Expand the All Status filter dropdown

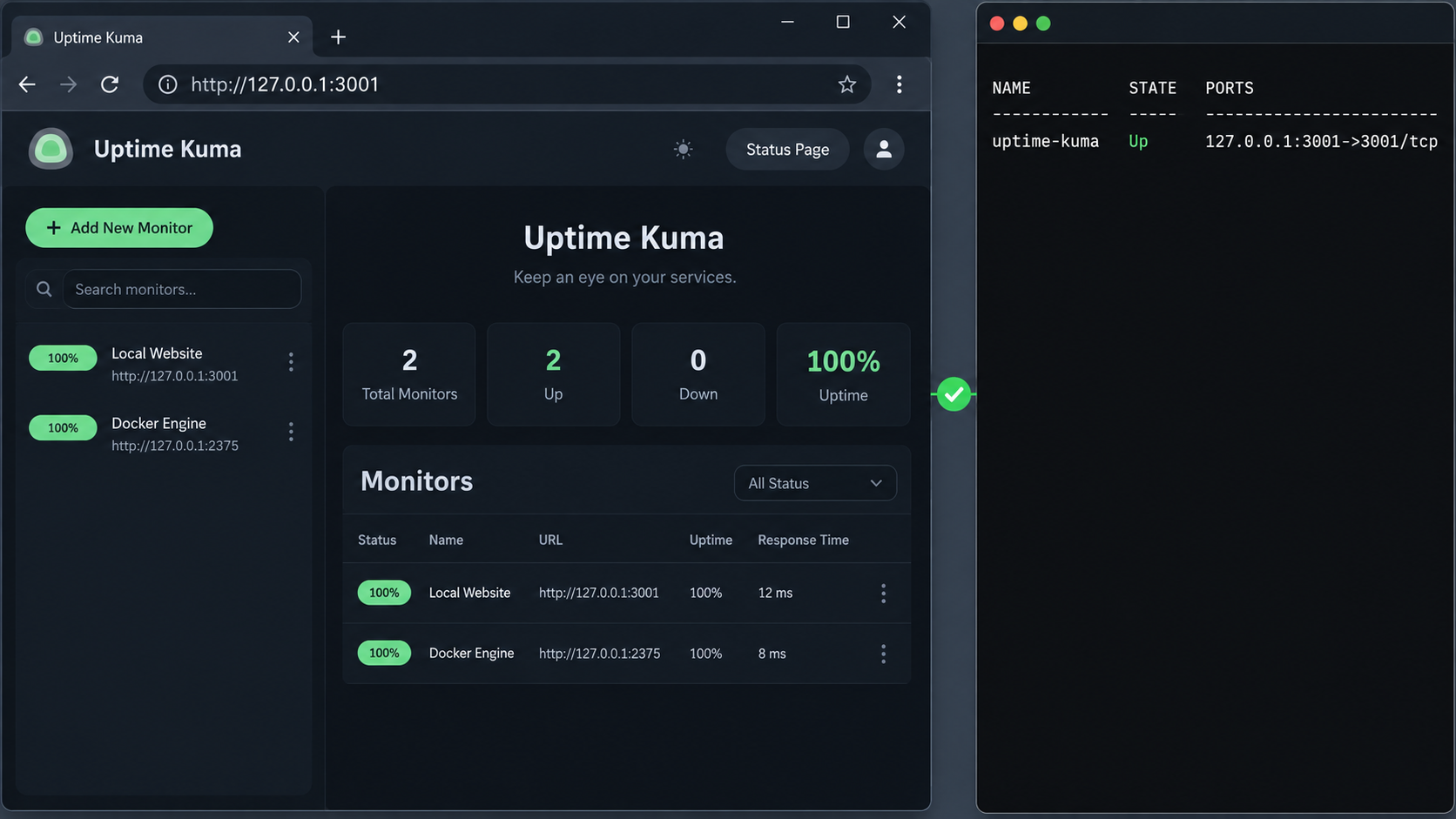click(x=815, y=483)
